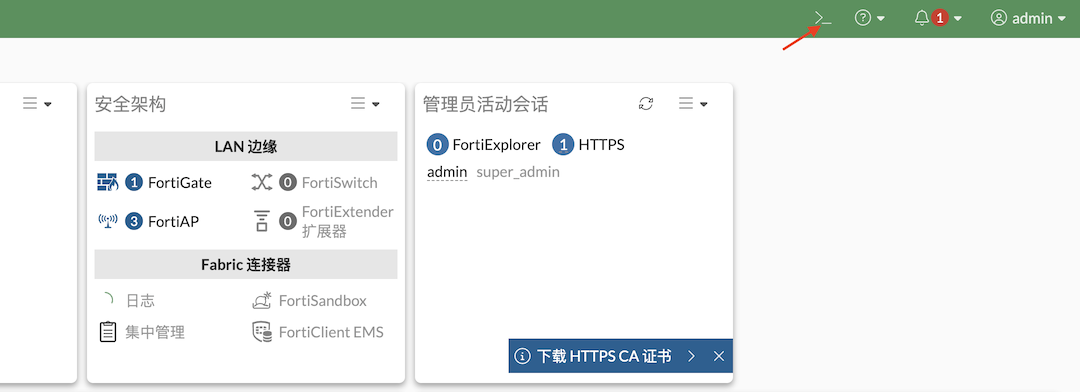Open the help question mark icon

pos(862,18)
